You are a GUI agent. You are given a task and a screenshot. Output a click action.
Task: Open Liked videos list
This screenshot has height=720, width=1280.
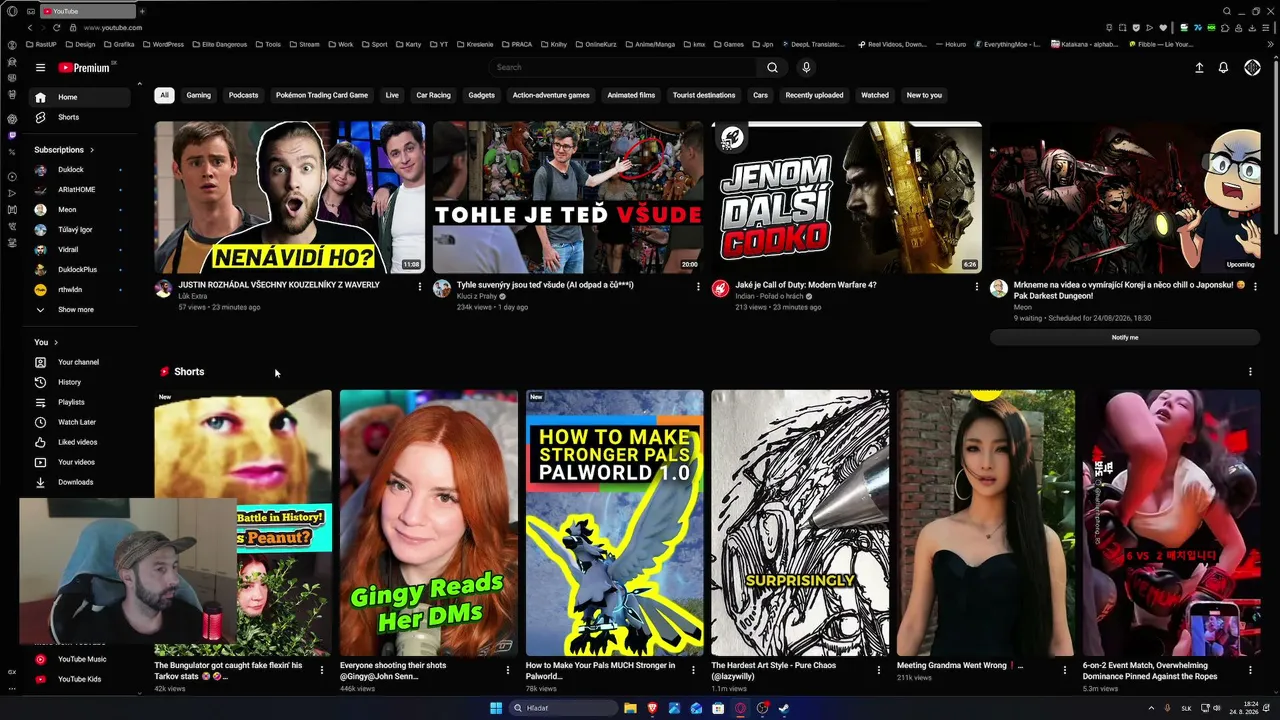80,442
